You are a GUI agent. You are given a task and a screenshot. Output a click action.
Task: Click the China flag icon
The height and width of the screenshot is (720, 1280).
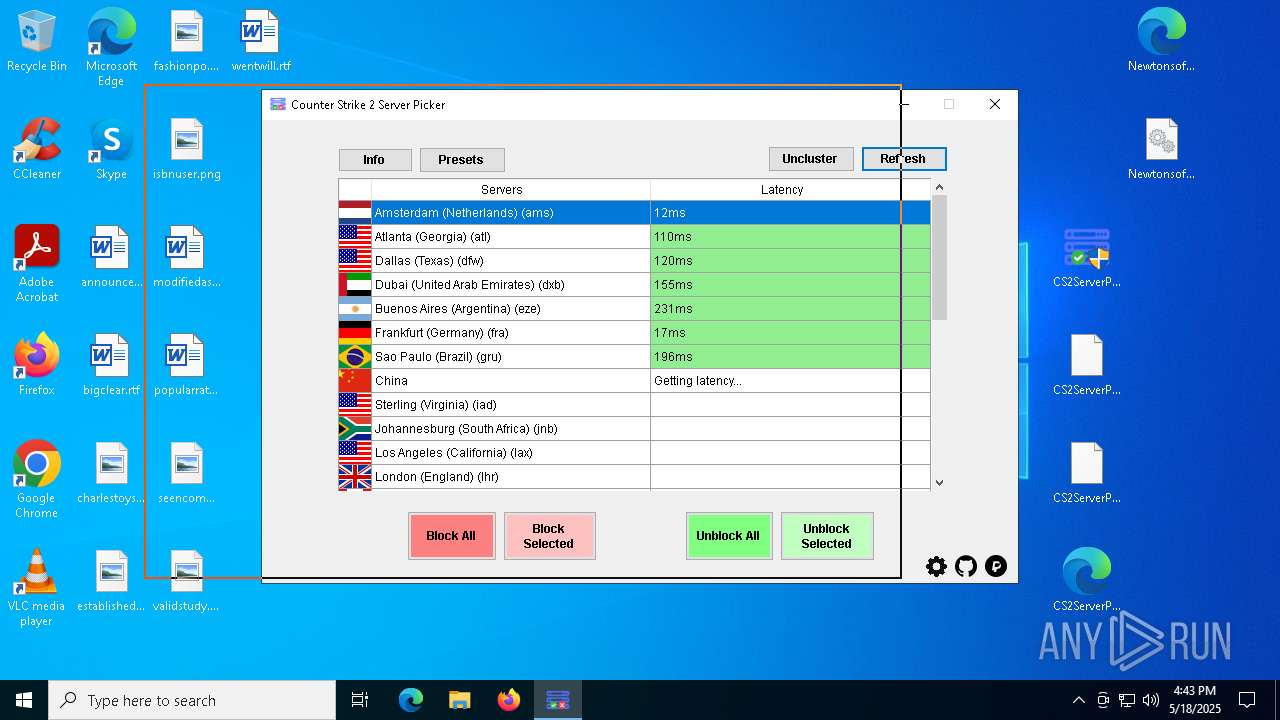tap(355, 381)
